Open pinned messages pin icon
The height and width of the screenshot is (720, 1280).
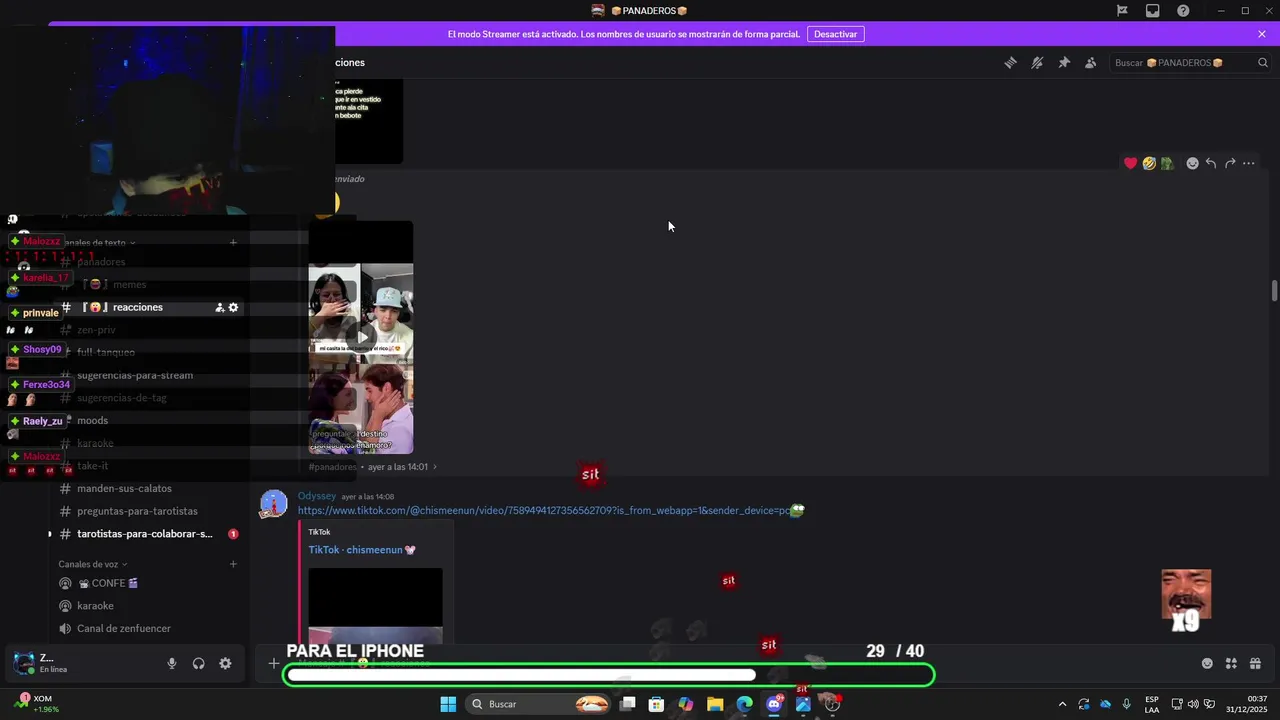pos(1064,62)
